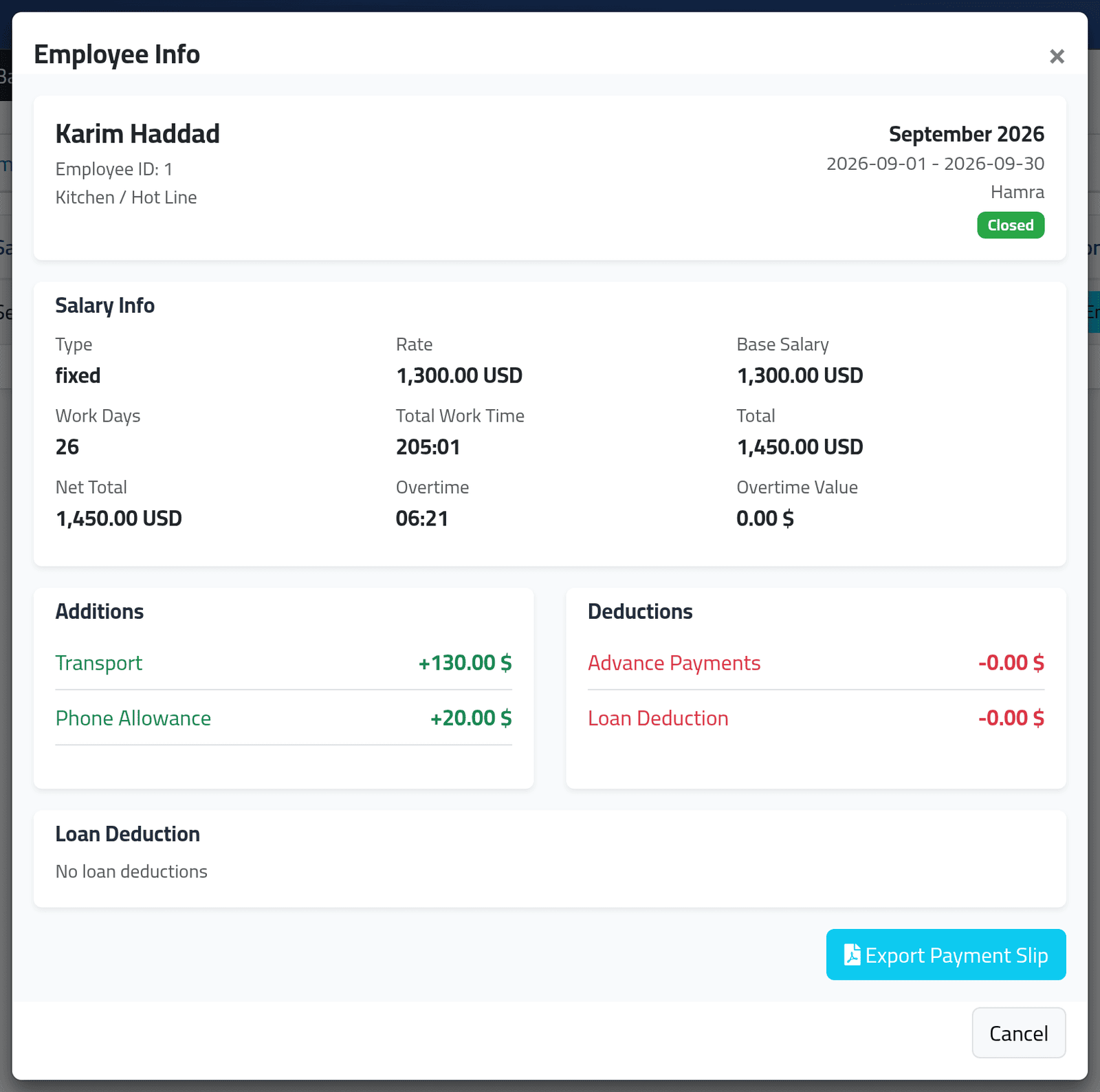Image resolution: width=1100 pixels, height=1092 pixels.
Task: Click the Advance Payments deduction label
Action: click(674, 663)
